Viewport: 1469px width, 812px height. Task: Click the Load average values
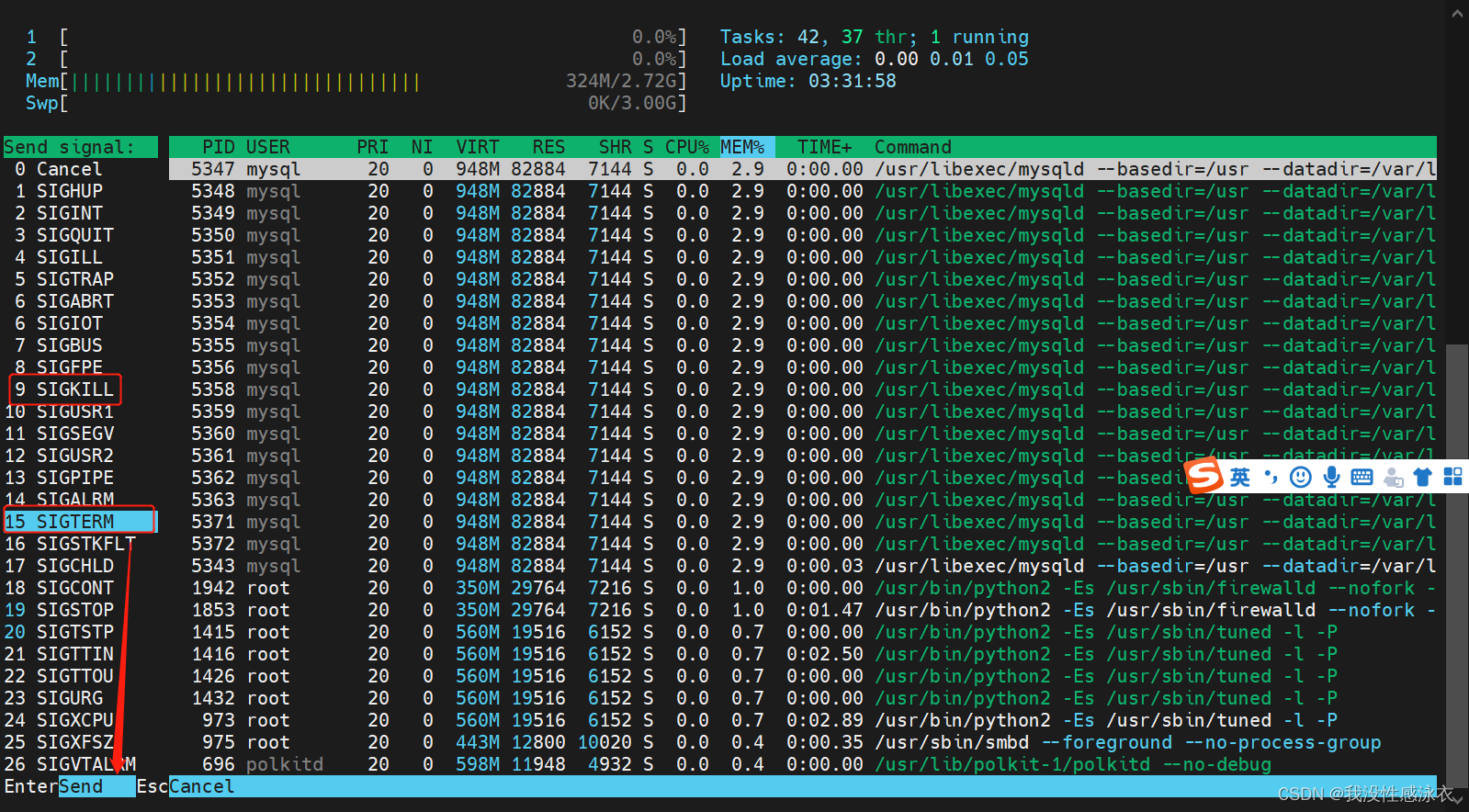[x=952, y=59]
